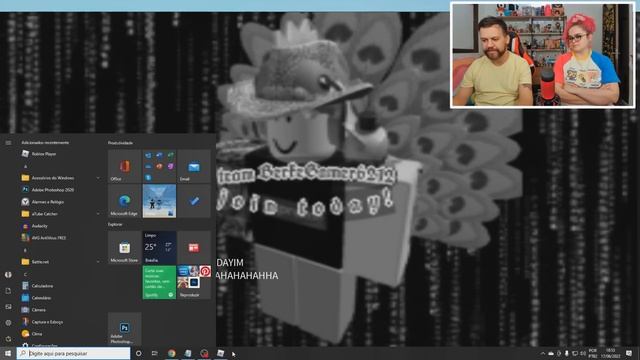This screenshot has height=360, width=640.
Task: Open the volume control tray icon
Action: point(582,353)
